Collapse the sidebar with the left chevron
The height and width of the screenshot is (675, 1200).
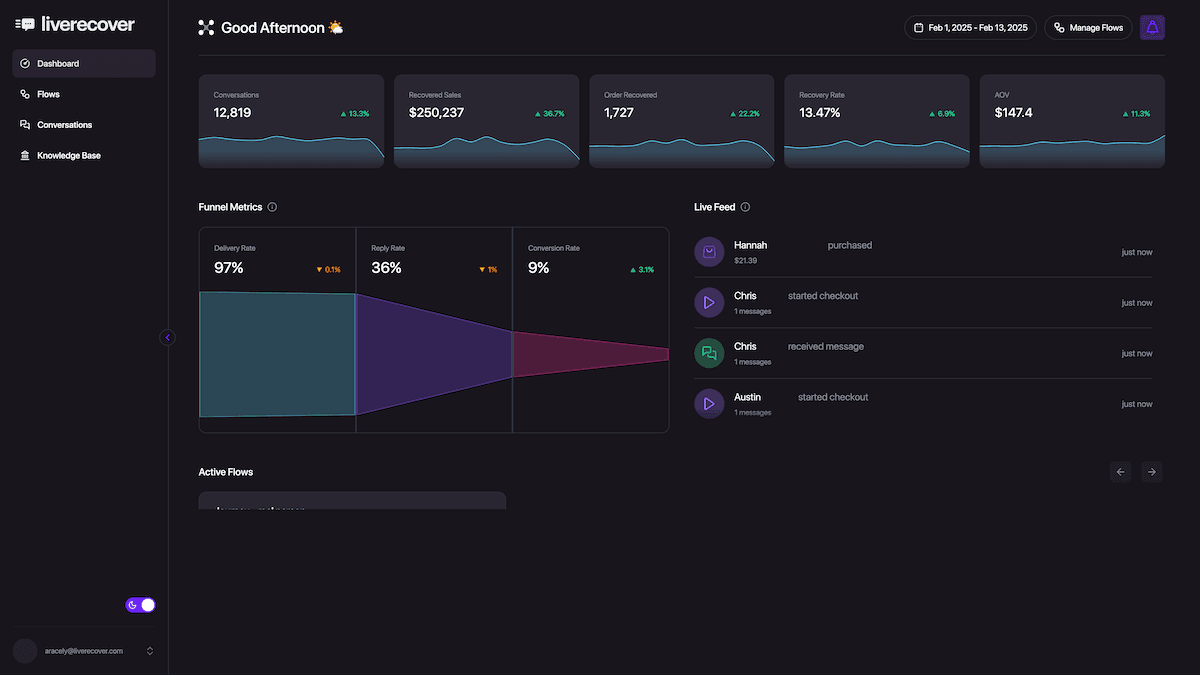pyautogui.click(x=168, y=337)
